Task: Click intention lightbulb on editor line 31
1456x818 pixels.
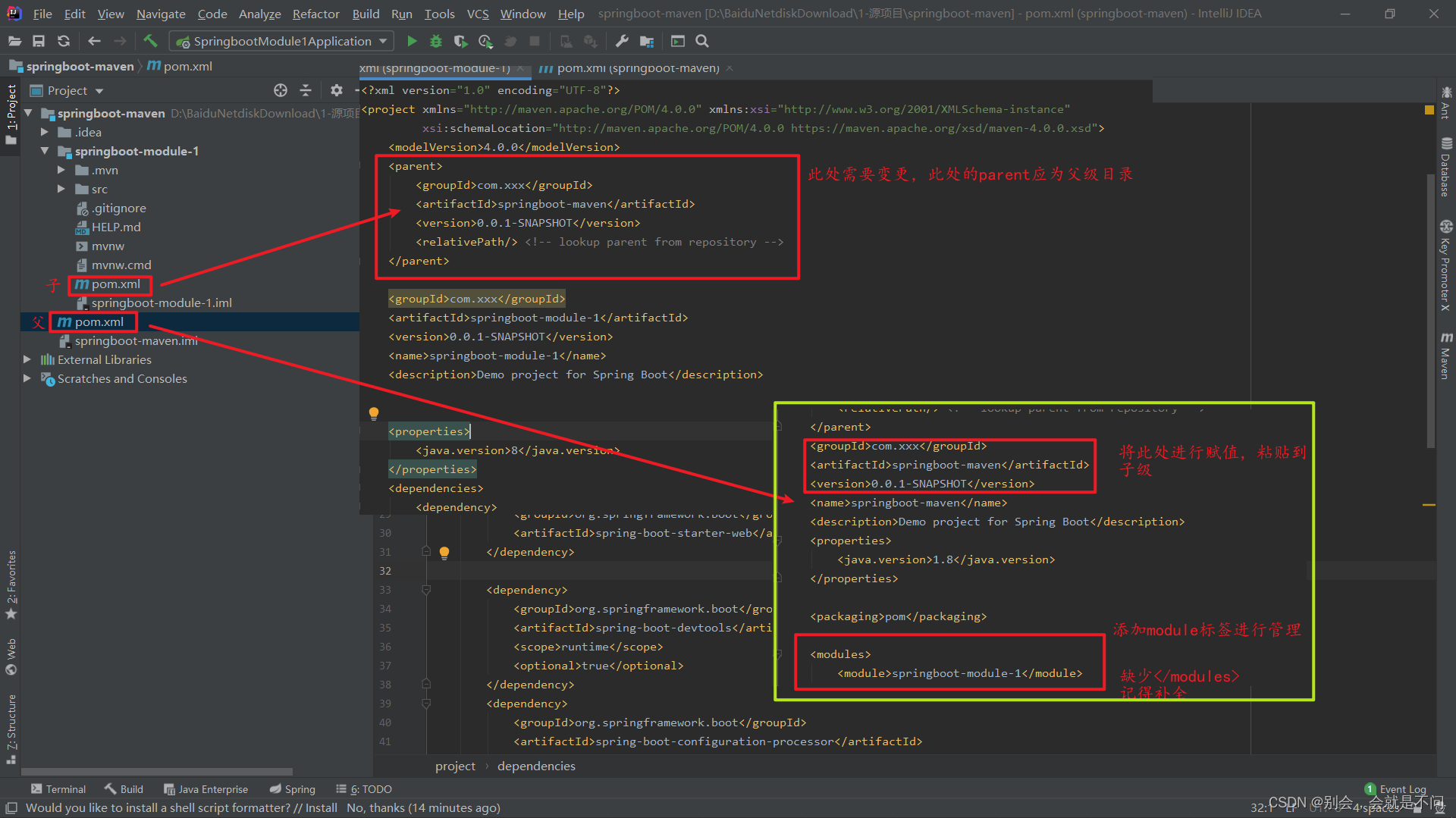Action: (x=444, y=553)
